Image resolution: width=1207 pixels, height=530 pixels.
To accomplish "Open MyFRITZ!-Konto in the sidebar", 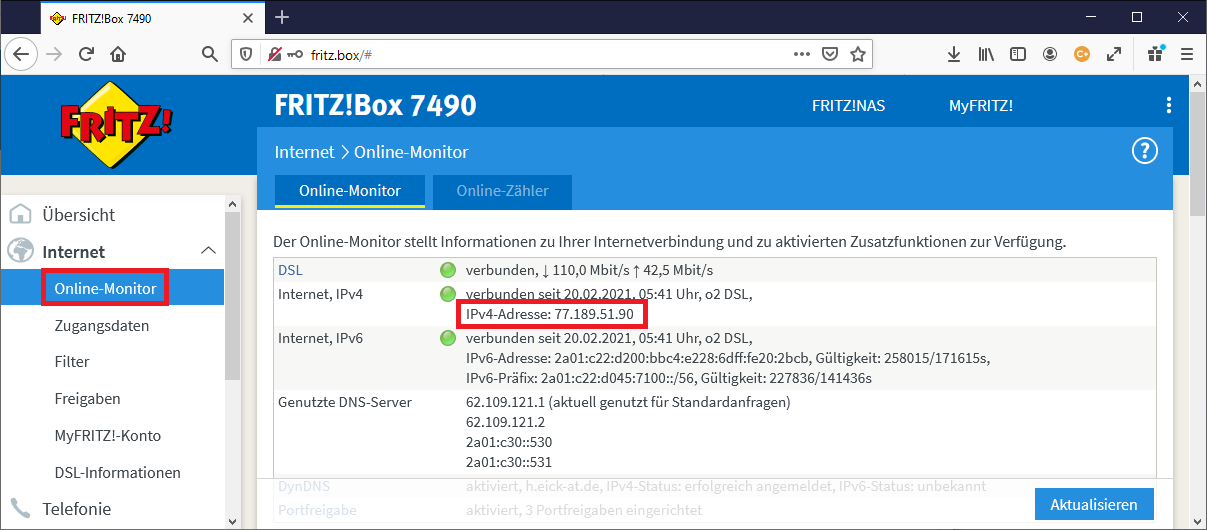I will 108,435.
